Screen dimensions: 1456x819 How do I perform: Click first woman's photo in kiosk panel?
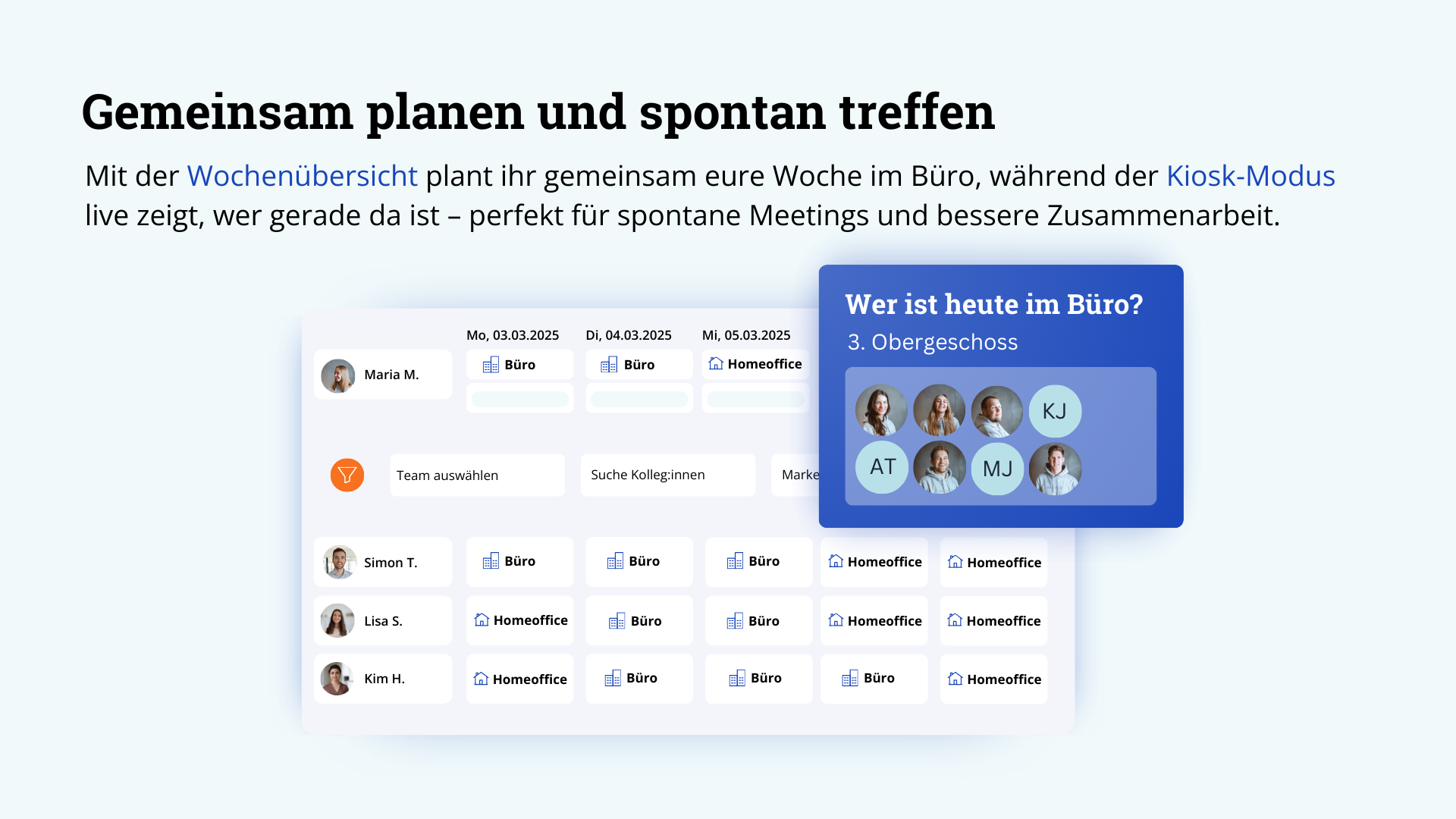(881, 411)
